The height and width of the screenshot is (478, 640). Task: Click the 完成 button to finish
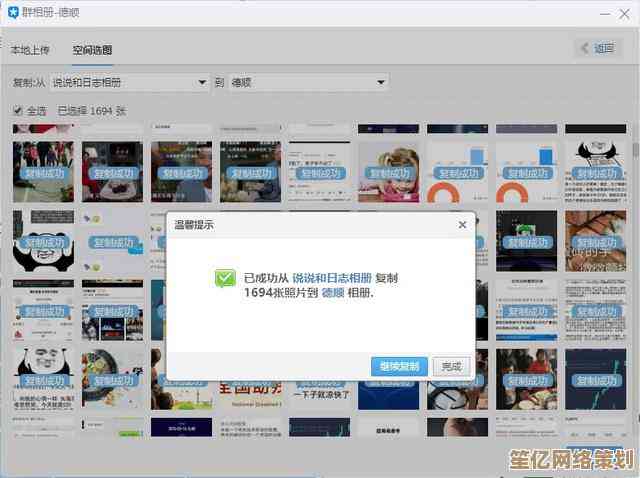click(x=452, y=366)
